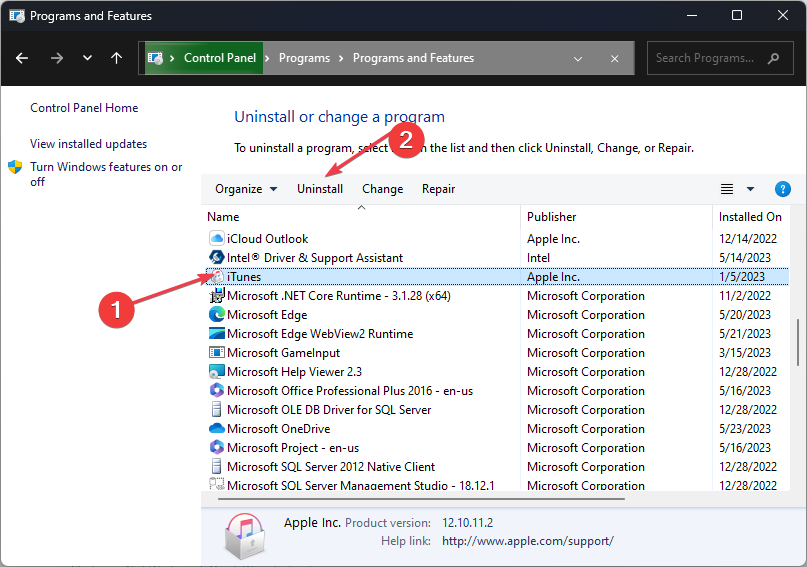The image size is (807, 567).
Task: Open Turn Windows features on or off
Action: click(x=106, y=174)
